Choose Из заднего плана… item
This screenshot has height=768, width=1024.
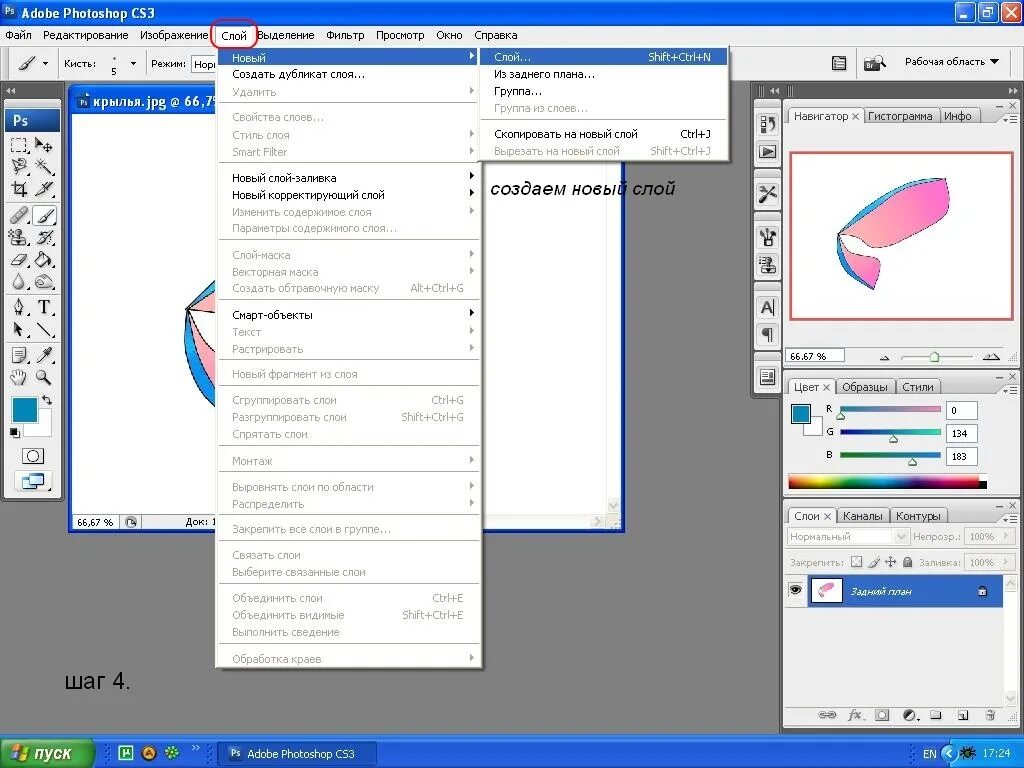click(604, 74)
